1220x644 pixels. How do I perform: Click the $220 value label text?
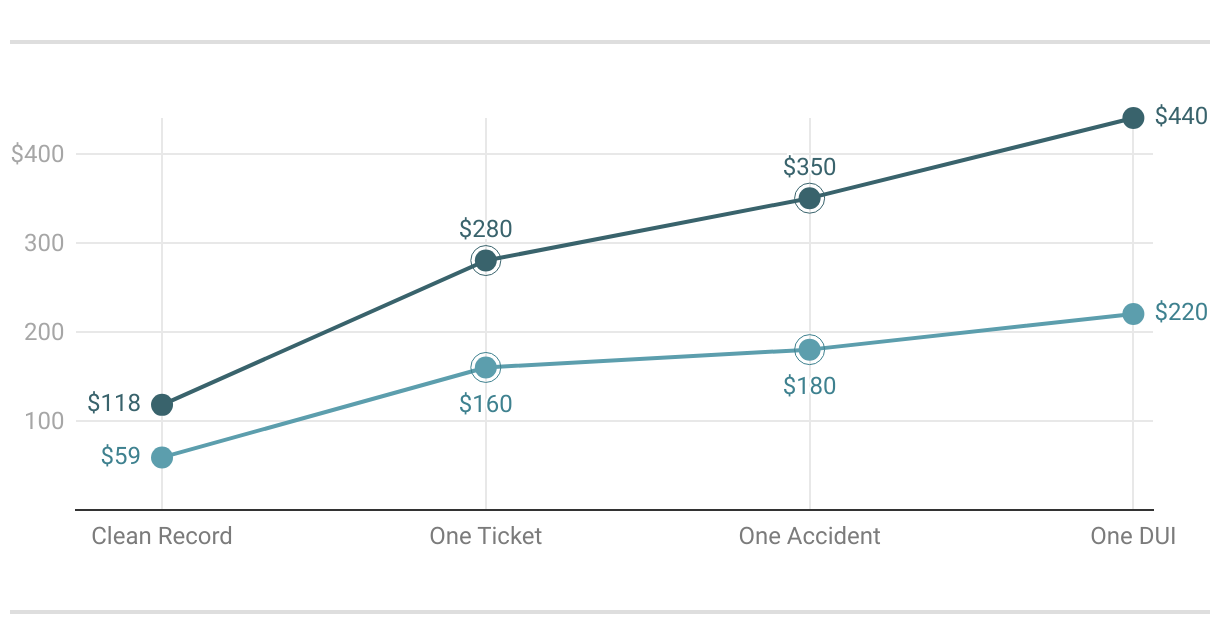point(1181,312)
